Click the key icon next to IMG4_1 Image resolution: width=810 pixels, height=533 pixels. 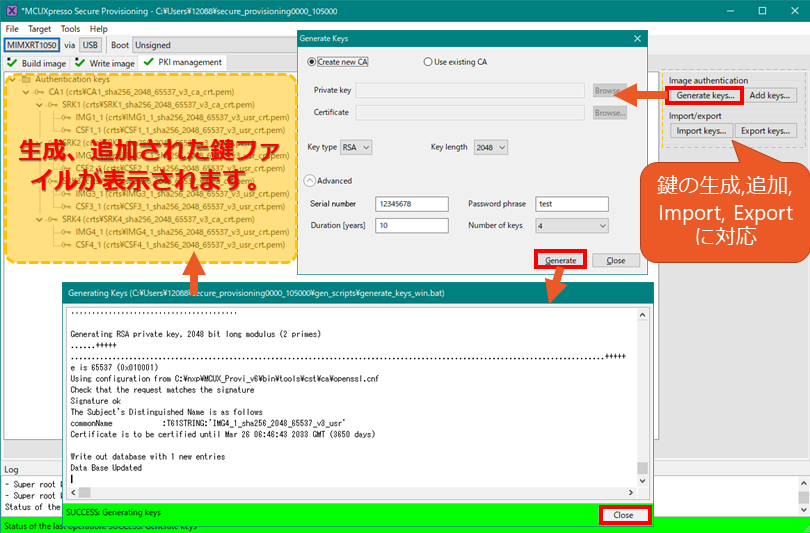(67, 230)
